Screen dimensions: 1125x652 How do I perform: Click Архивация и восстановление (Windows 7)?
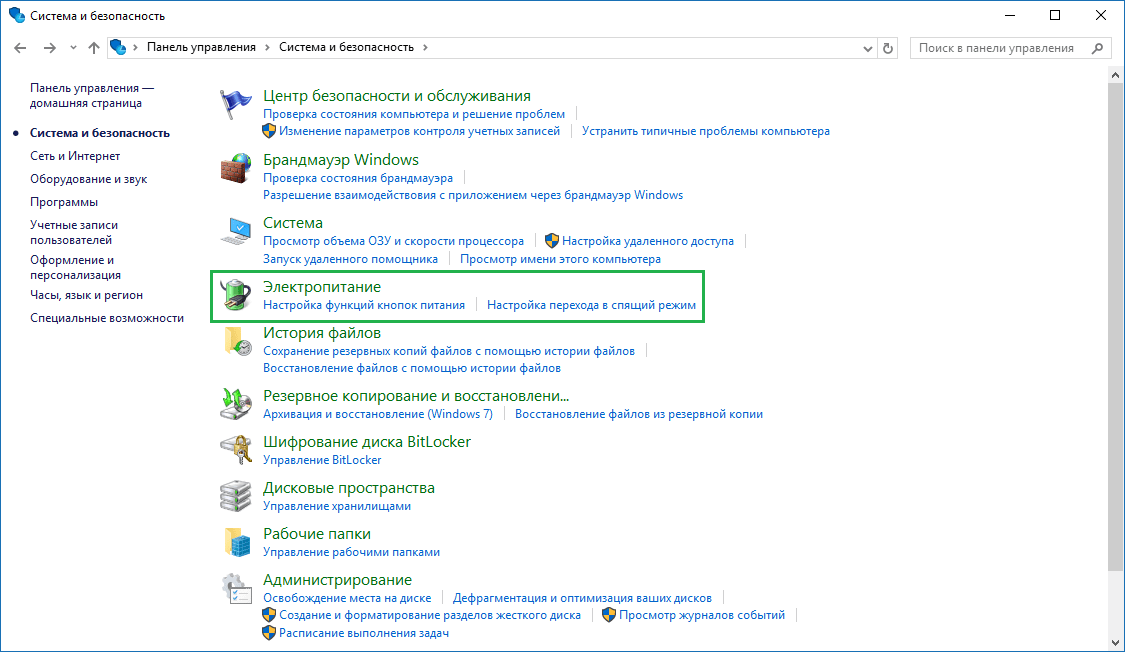(x=377, y=414)
